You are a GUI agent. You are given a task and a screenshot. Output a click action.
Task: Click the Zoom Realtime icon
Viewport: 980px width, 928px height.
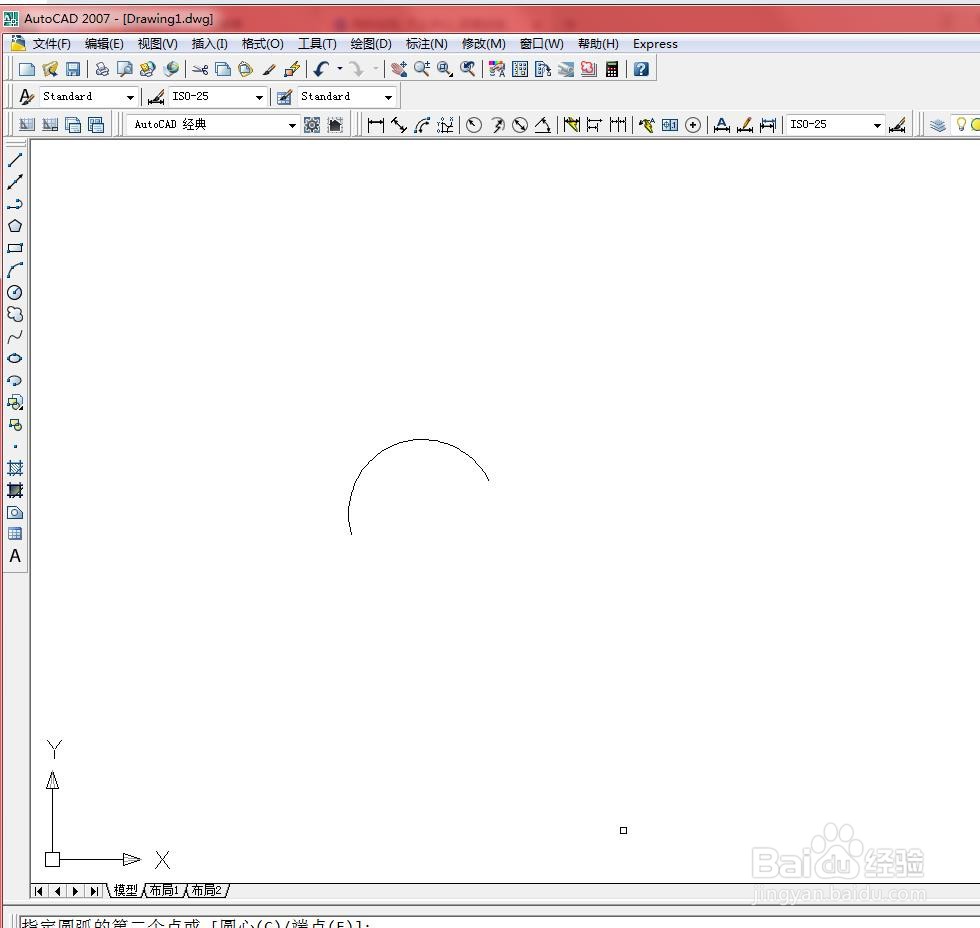(422, 69)
